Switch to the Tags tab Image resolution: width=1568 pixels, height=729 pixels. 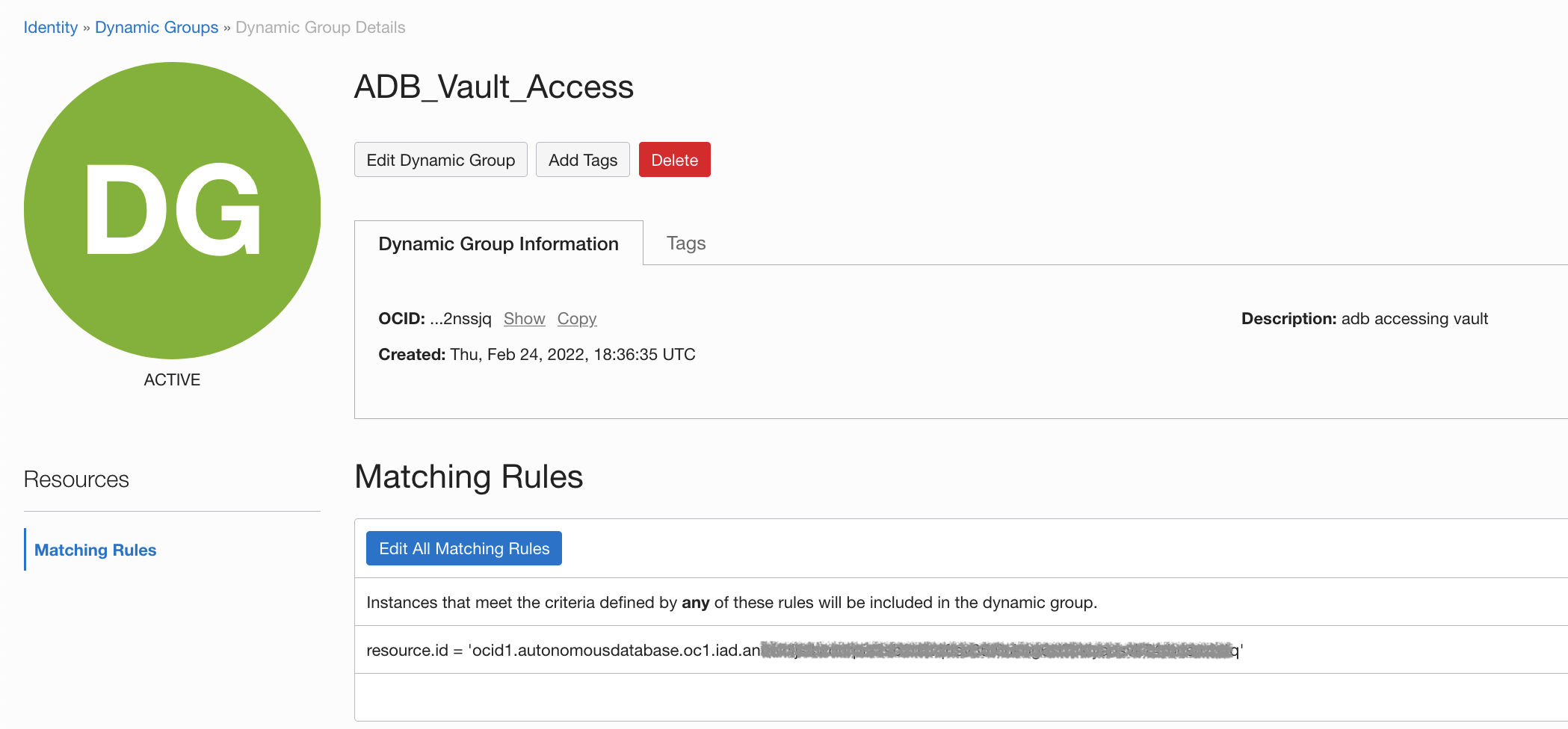(685, 243)
